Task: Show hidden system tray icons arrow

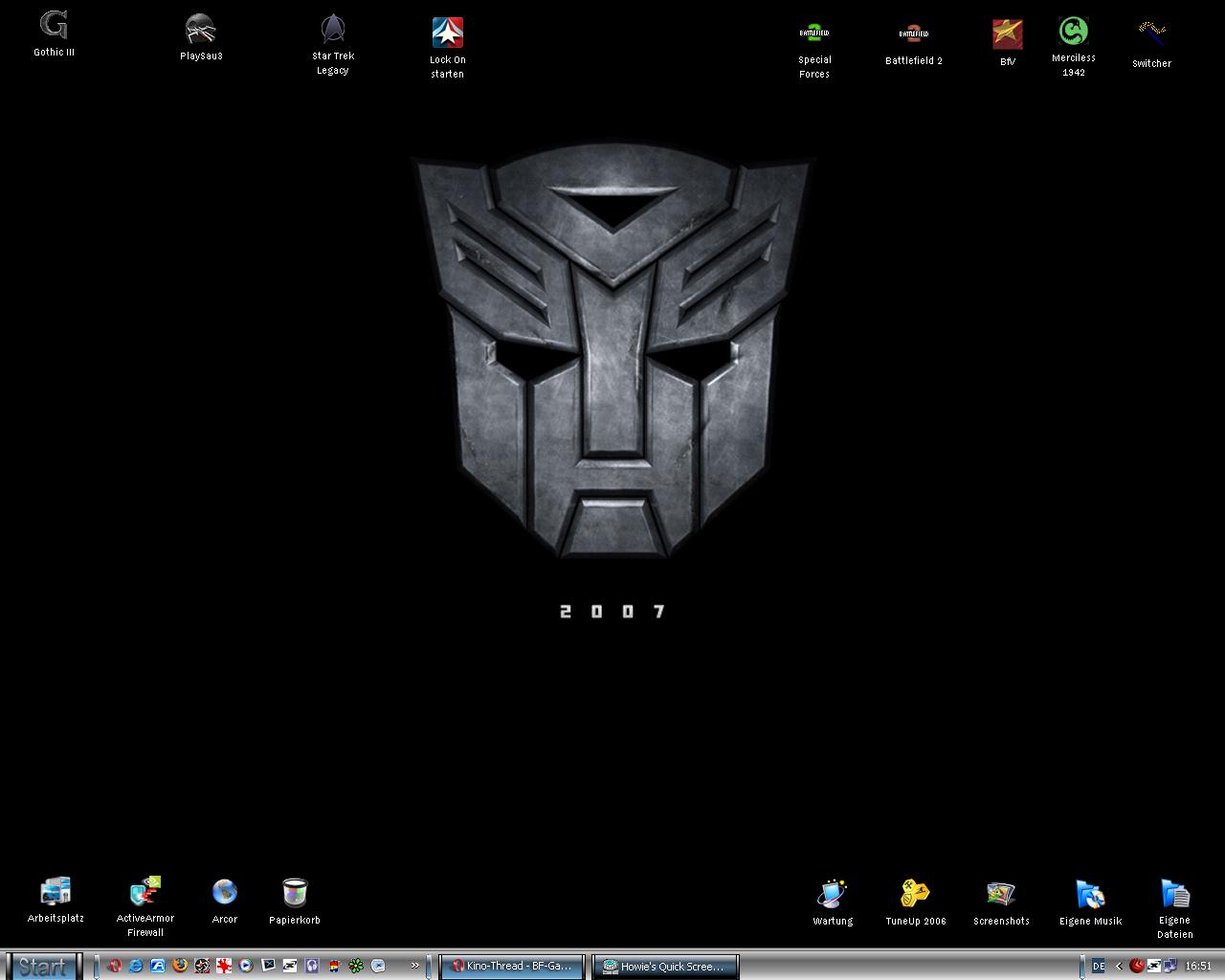Action: (1119, 967)
